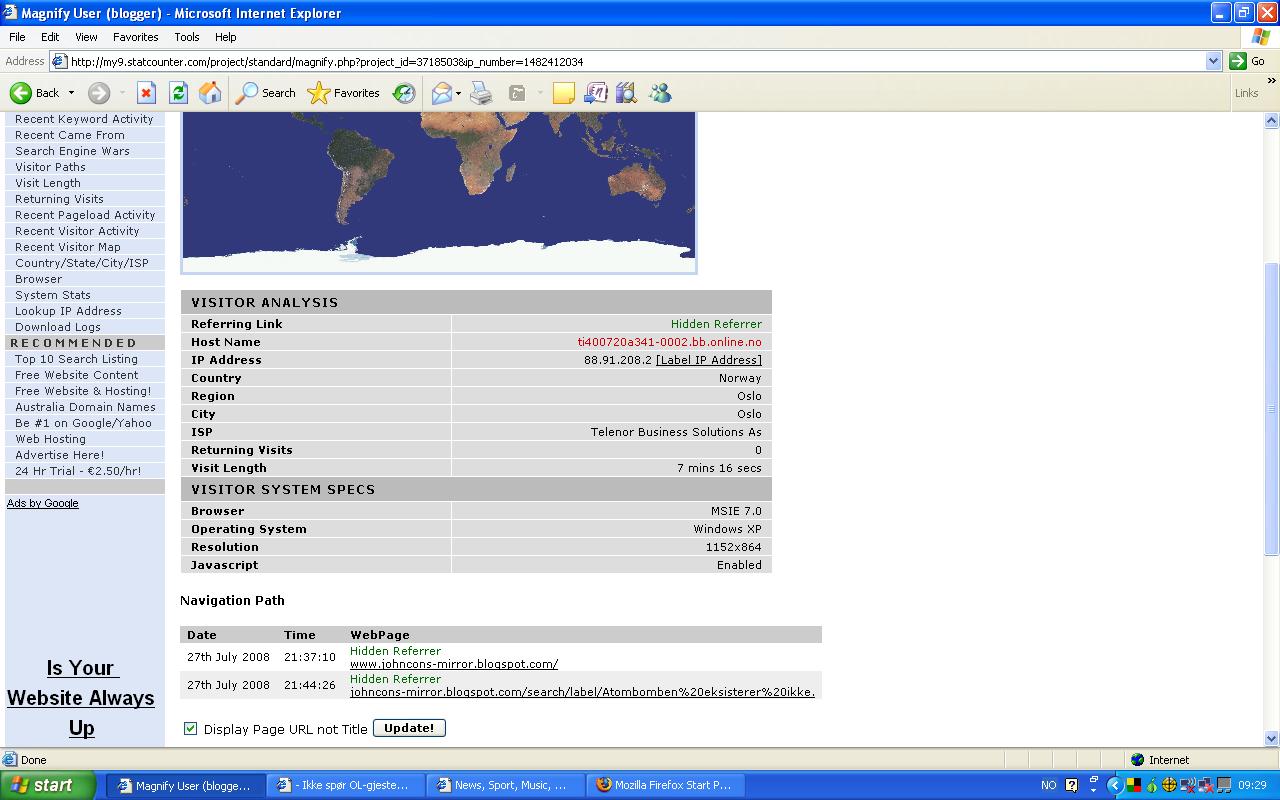Print the page with printer icon

click(481, 93)
